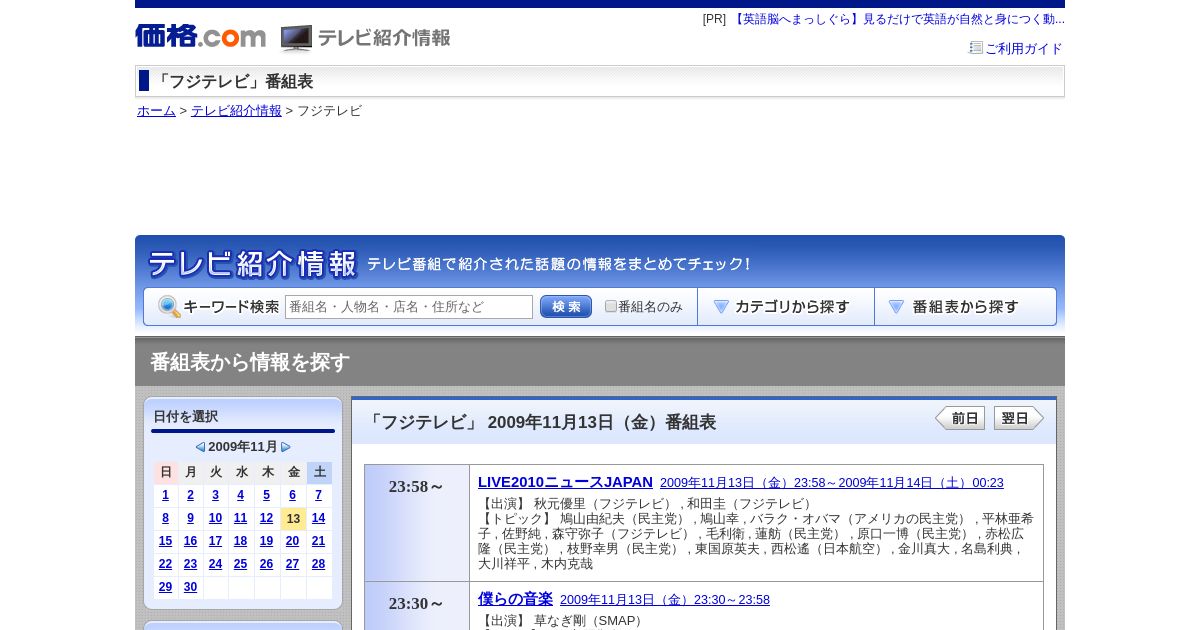This screenshot has width=1200, height=630.
Task: Select highlighted November 13 in calendar
Action: tap(293, 519)
